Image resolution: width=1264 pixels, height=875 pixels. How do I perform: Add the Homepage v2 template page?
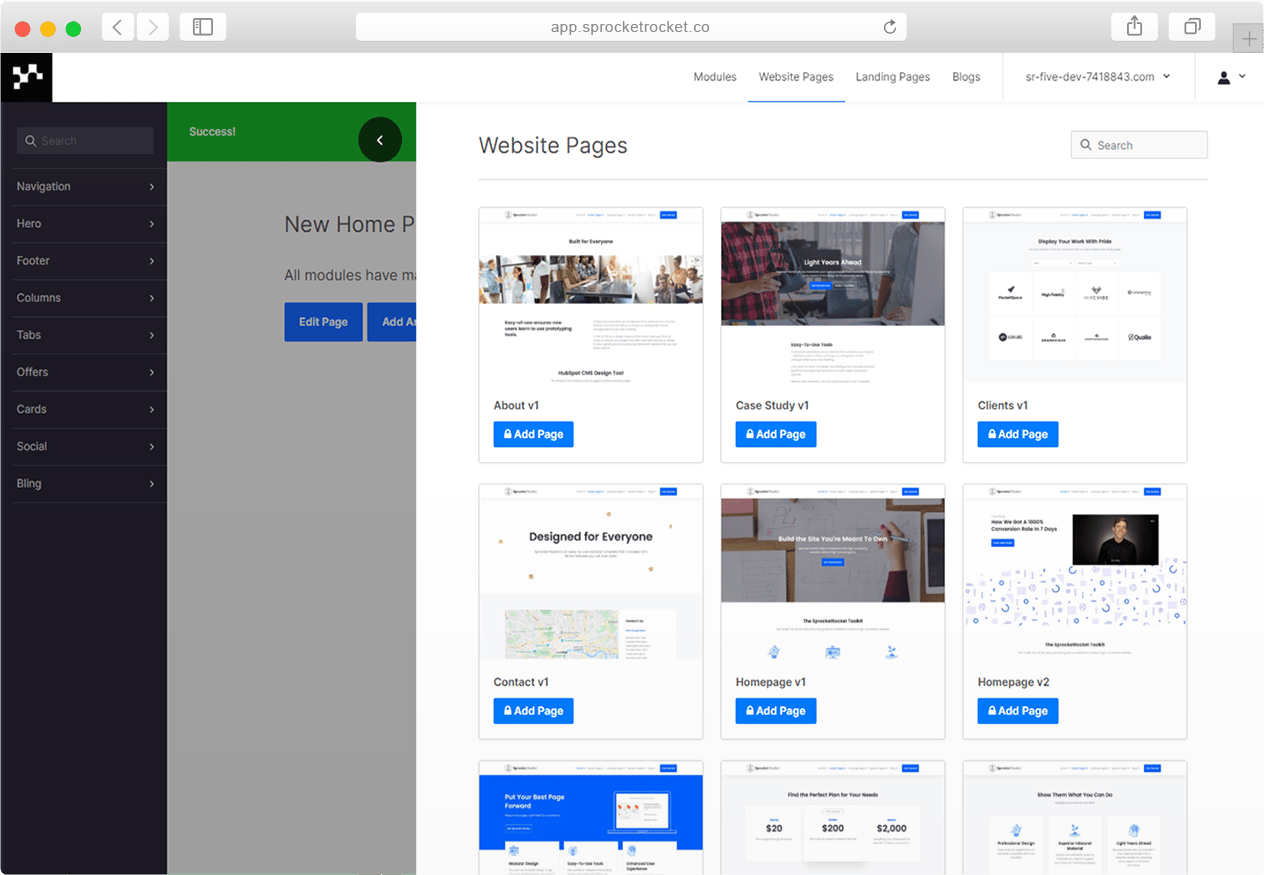click(1017, 710)
